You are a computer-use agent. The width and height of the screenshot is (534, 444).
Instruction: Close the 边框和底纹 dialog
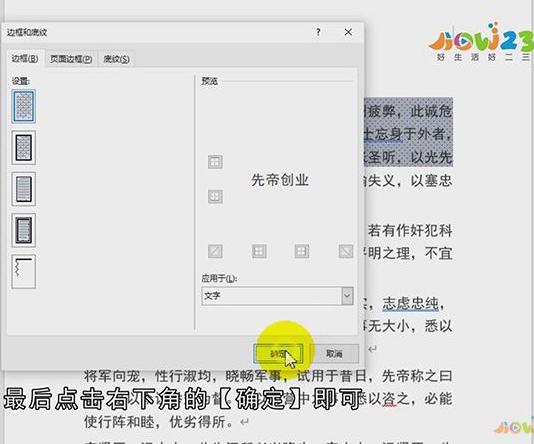click(x=348, y=32)
